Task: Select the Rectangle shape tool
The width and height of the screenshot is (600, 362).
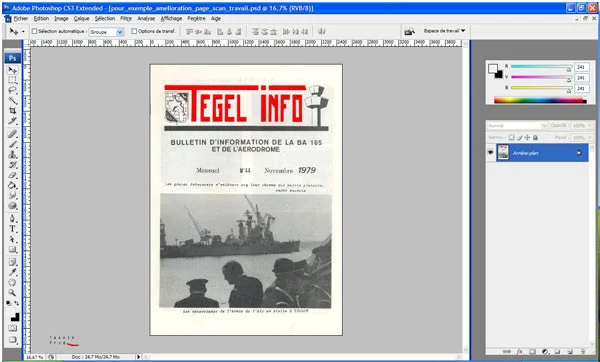Action: click(x=13, y=249)
